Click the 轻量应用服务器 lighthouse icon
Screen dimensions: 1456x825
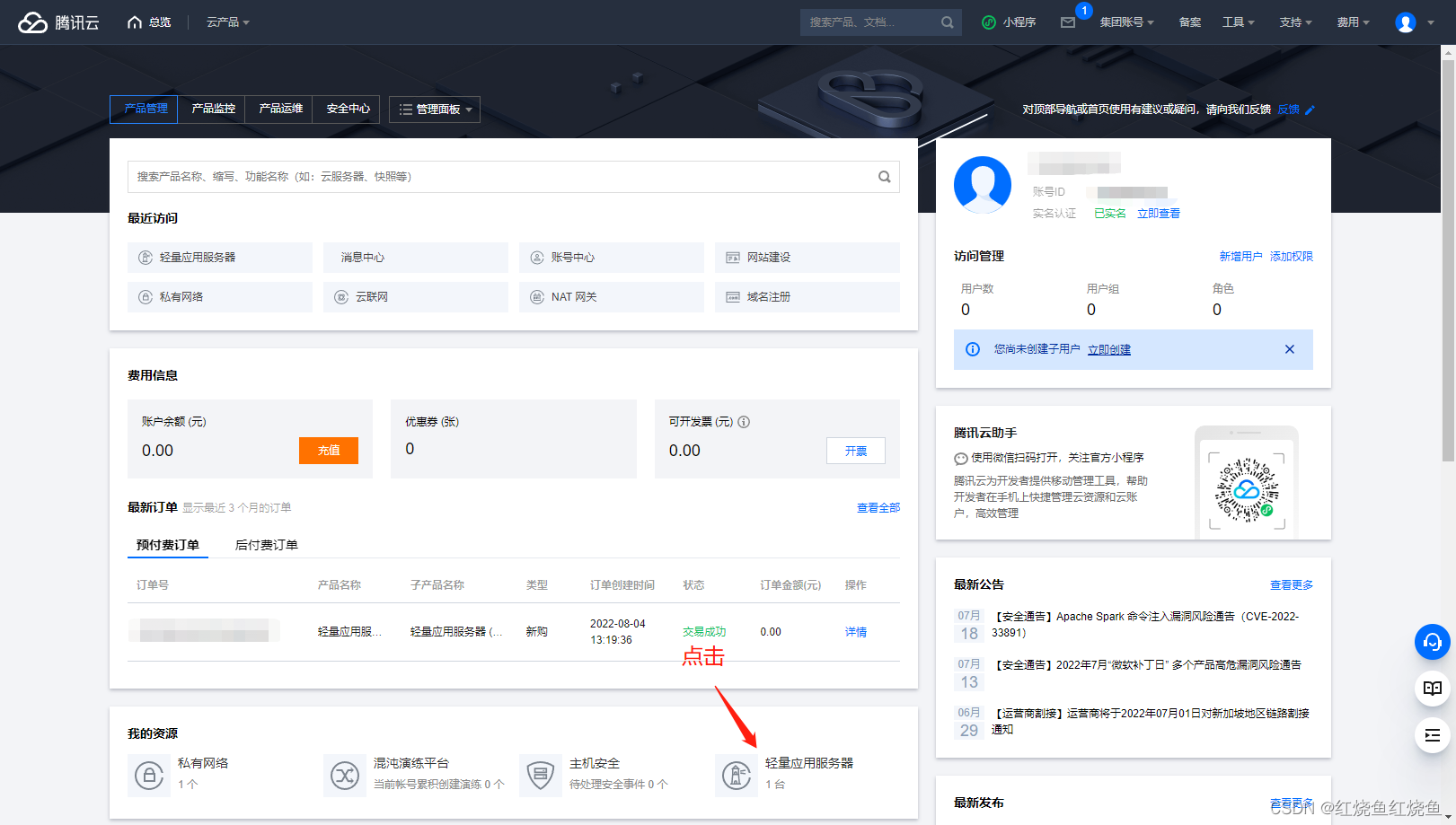pyautogui.click(x=737, y=775)
